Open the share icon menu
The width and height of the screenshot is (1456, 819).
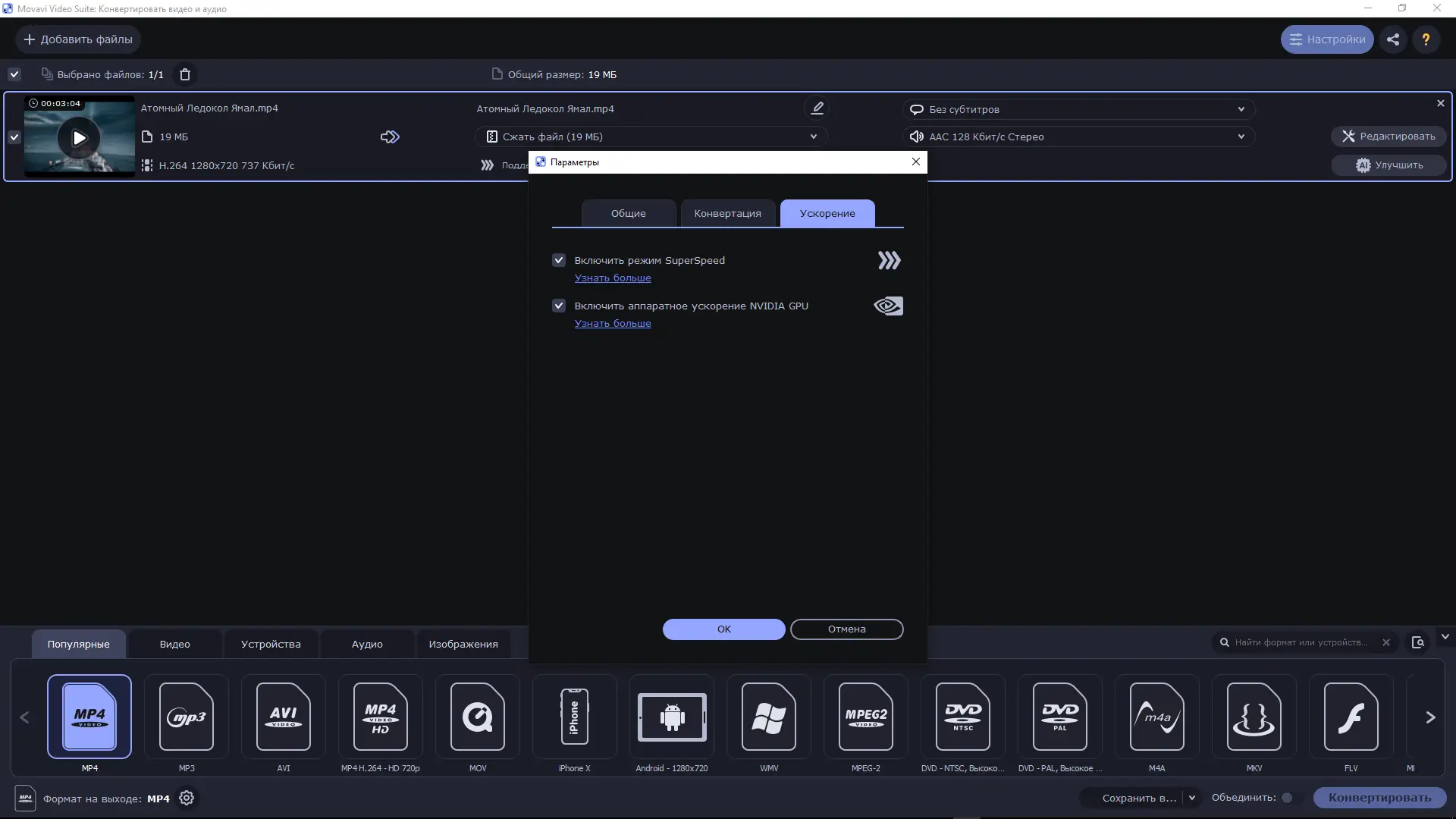tap(1393, 39)
